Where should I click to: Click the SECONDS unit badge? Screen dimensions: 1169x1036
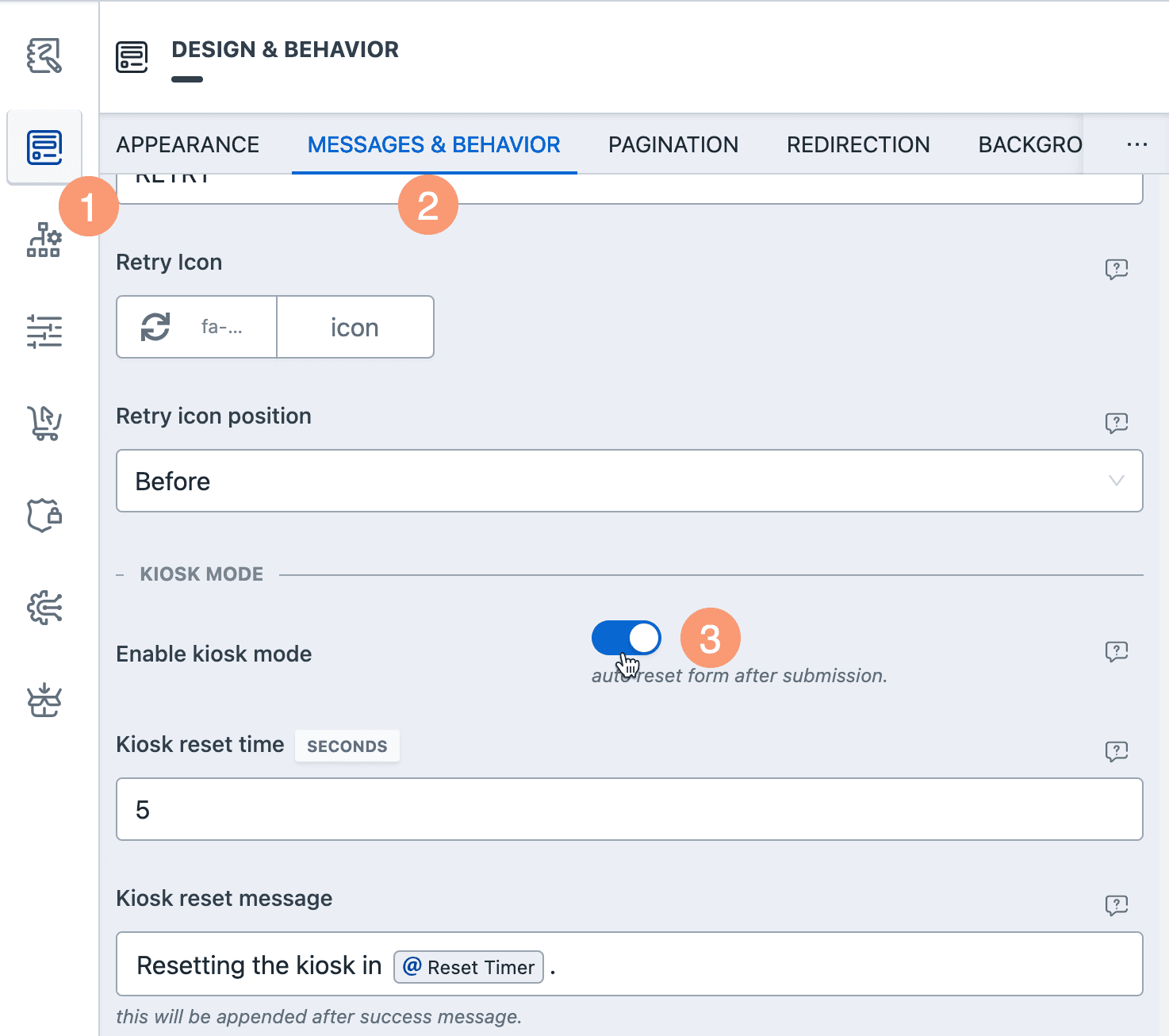pos(347,746)
